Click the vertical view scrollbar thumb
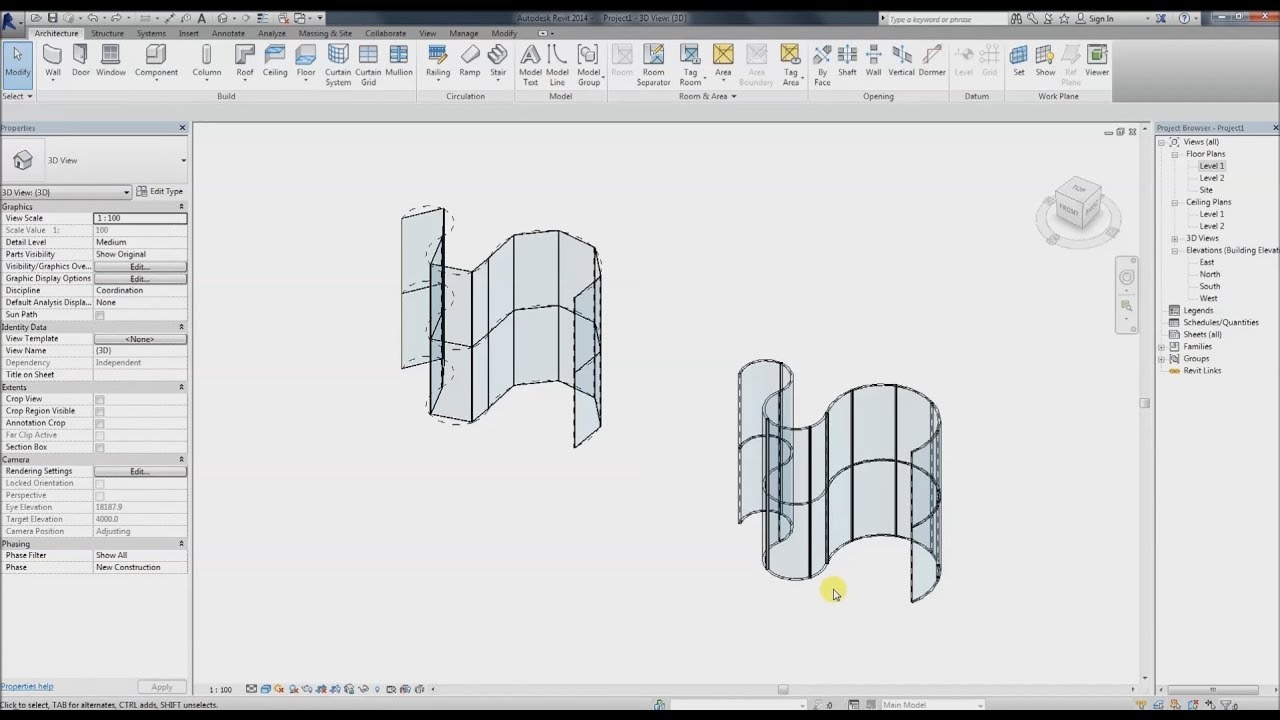The image size is (1280, 720). [1145, 403]
